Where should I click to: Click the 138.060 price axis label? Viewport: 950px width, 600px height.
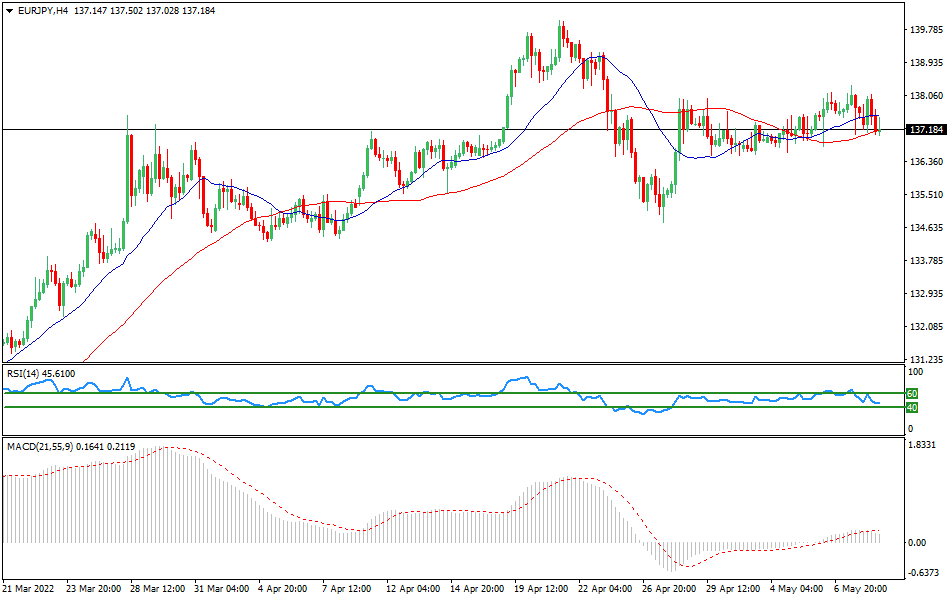coord(925,96)
